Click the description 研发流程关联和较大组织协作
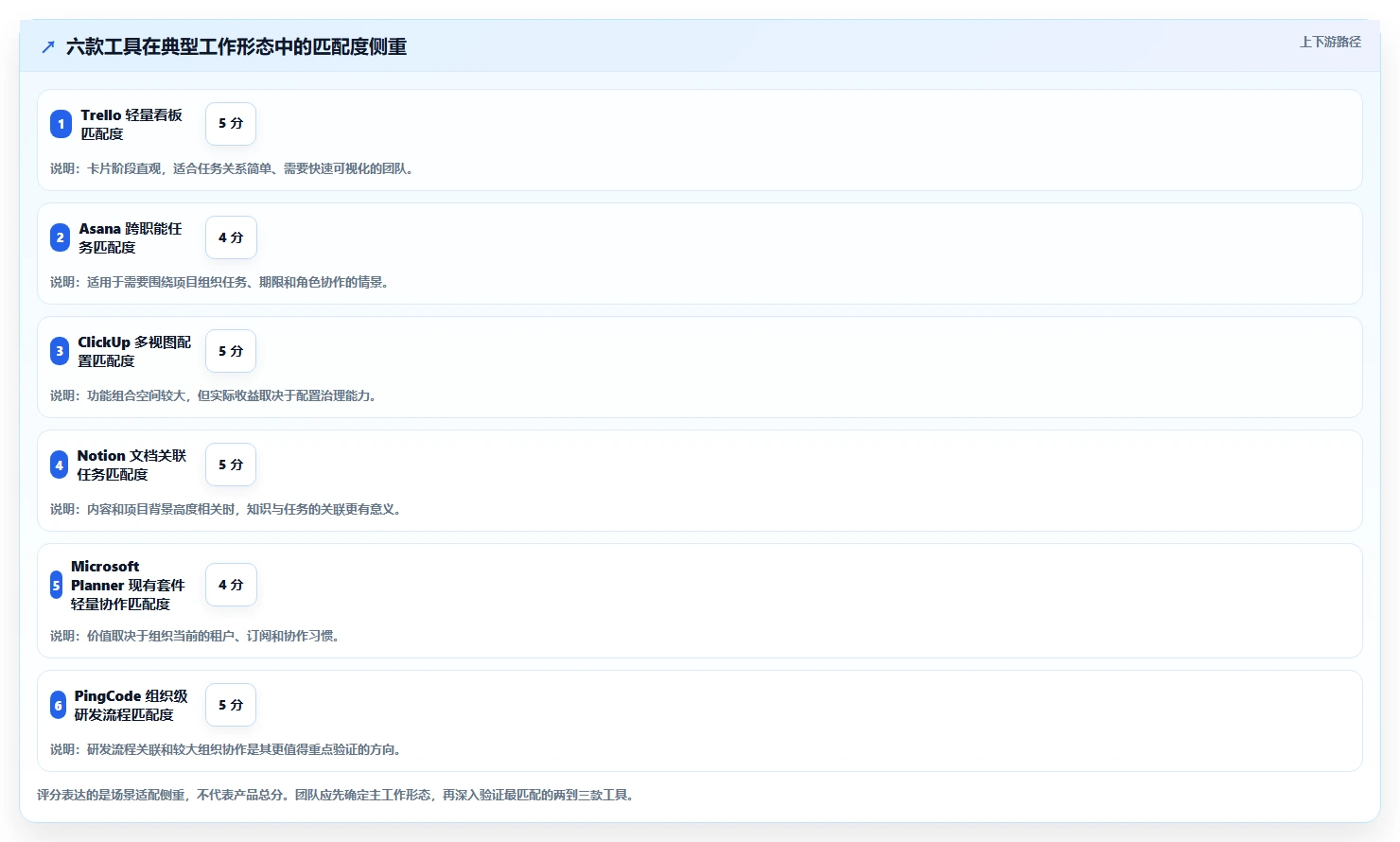The width and height of the screenshot is (1400, 842). point(226,749)
